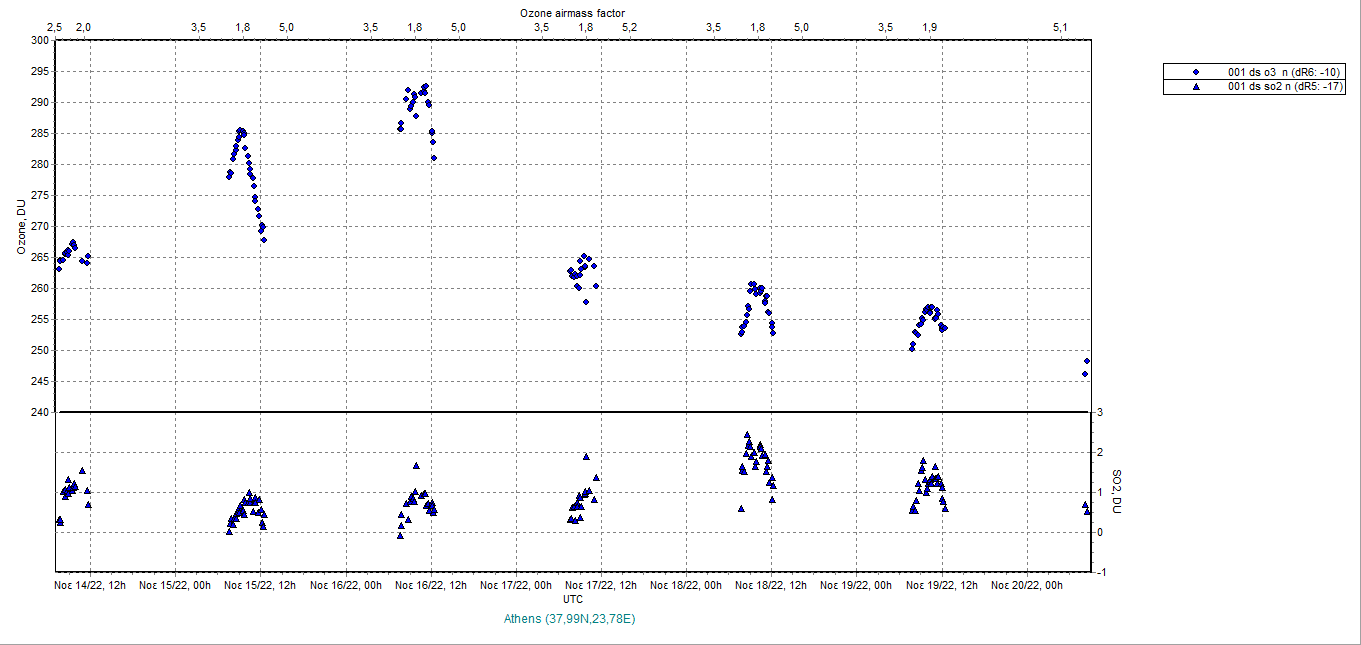
Task: Click the "1,9" airmass factor label
Action: pos(930,27)
